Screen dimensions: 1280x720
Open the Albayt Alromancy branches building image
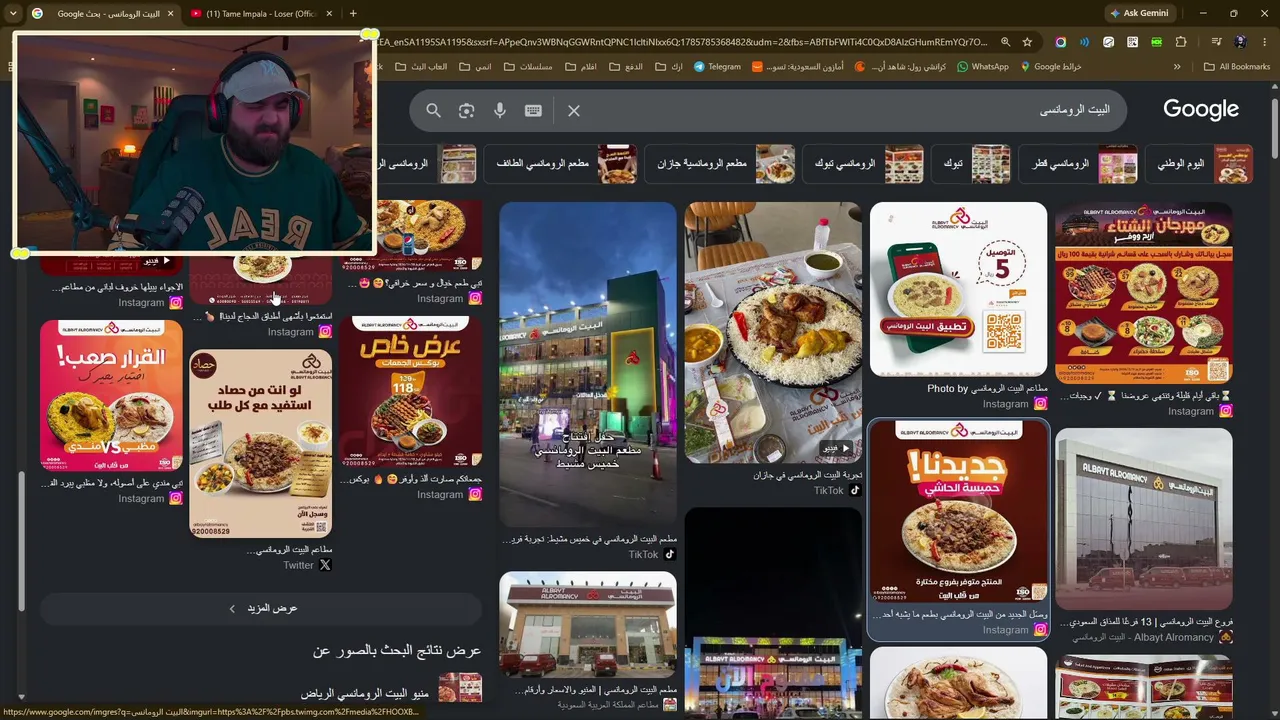tap(1144, 519)
